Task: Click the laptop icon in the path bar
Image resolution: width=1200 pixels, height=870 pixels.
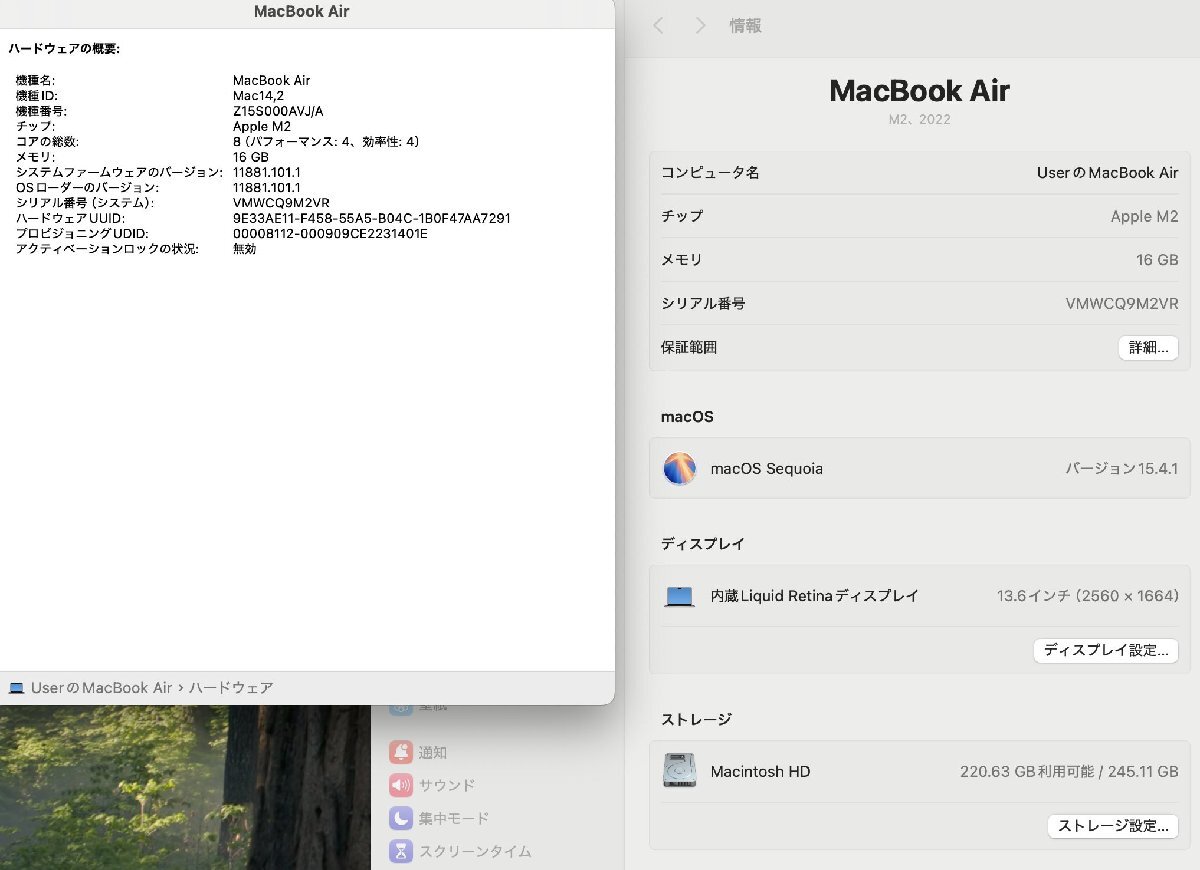Action: [16, 688]
